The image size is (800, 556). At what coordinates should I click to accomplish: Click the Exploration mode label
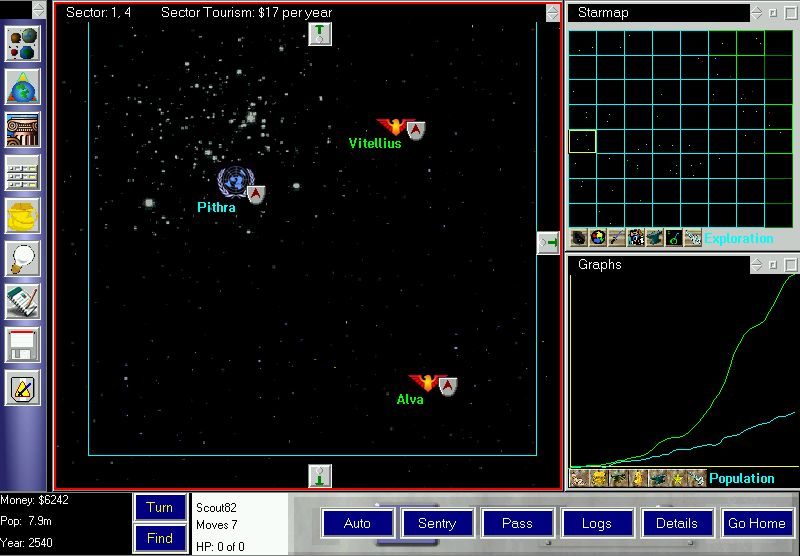(739, 239)
